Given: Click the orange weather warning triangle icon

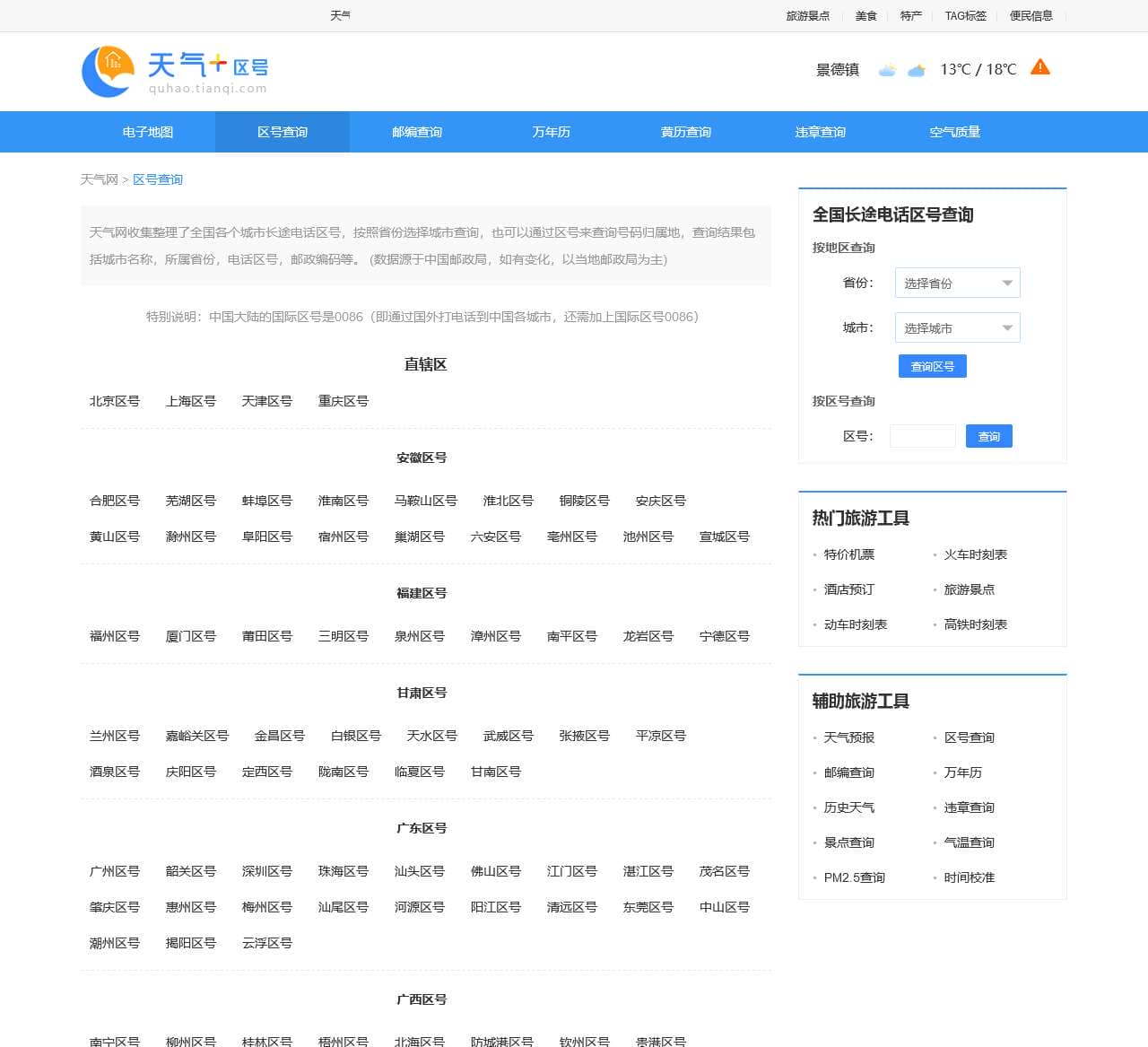Looking at the screenshot, I should pyautogui.click(x=1040, y=68).
